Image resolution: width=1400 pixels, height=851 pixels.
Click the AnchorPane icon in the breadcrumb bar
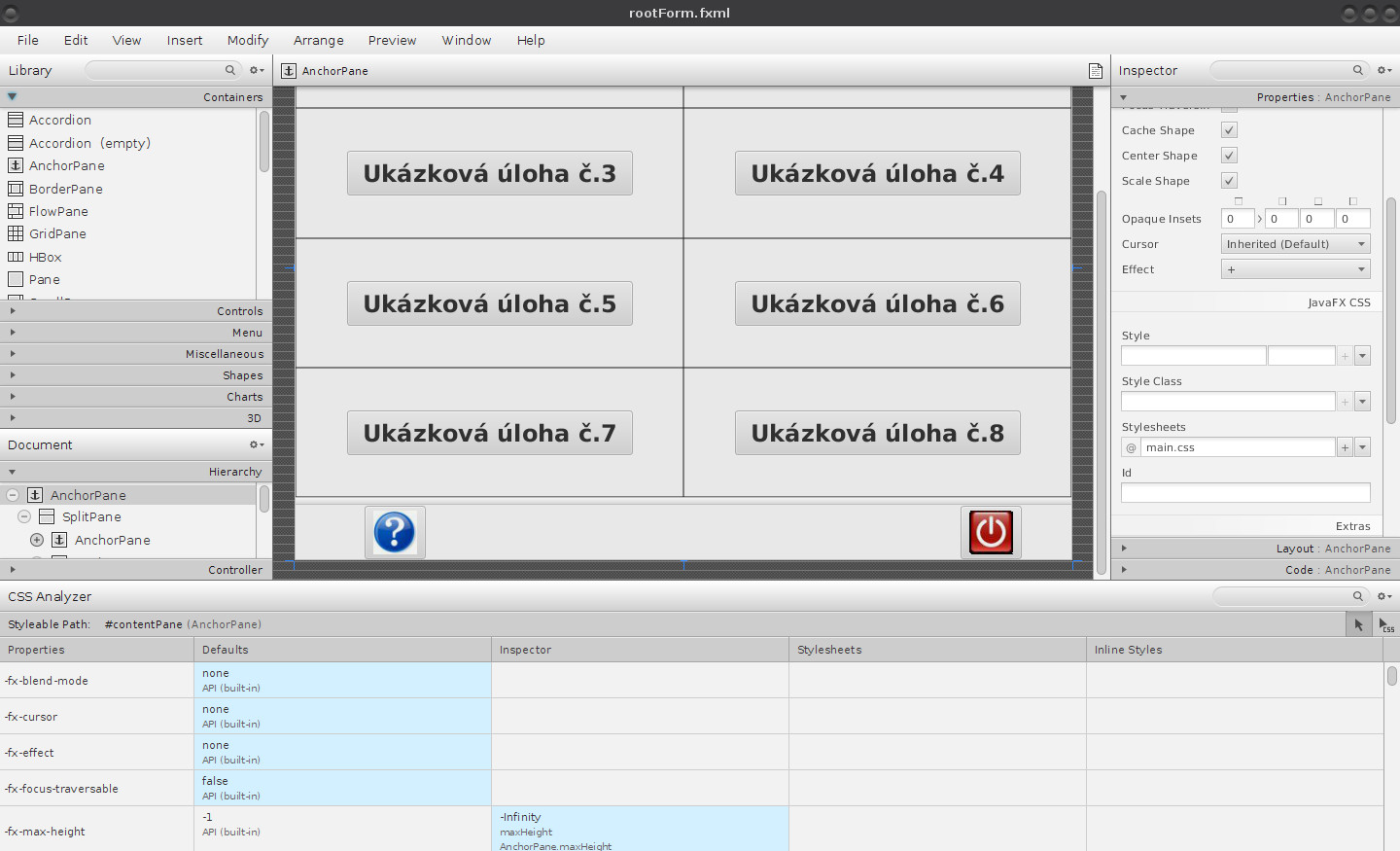tap(289, 71)
